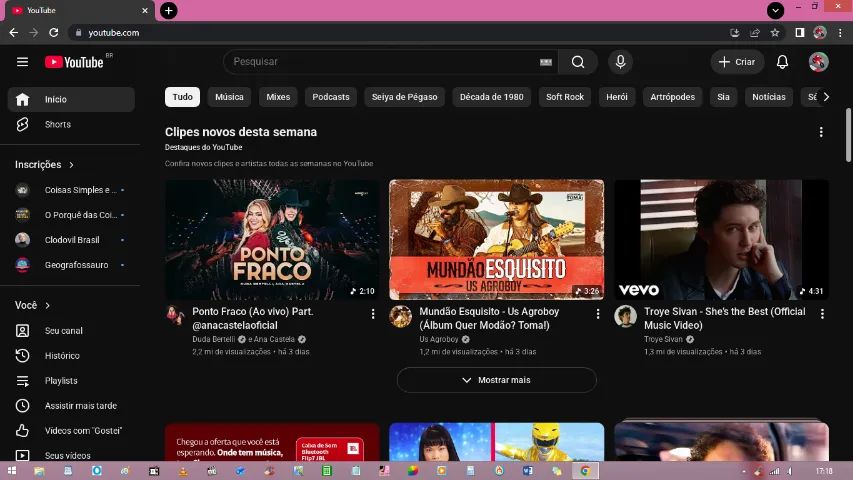Screen dimensions: 853x480
Task: Select Podcasts filter chip
Action: tap(331, 97)
